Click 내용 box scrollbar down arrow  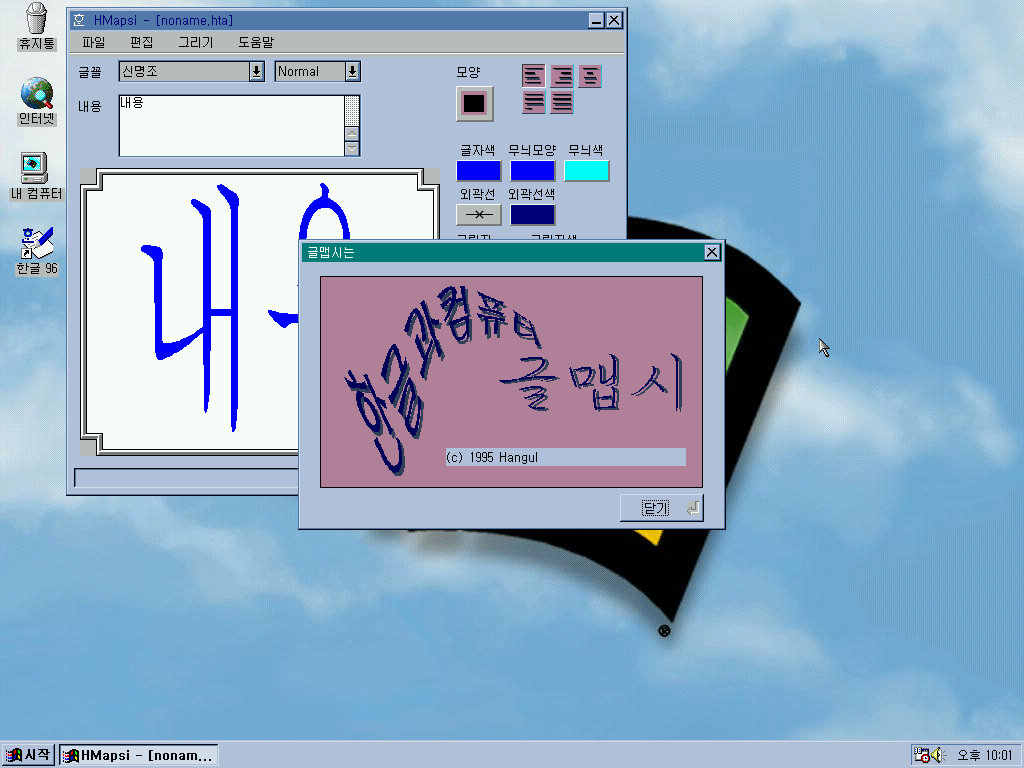click(352, 149)
